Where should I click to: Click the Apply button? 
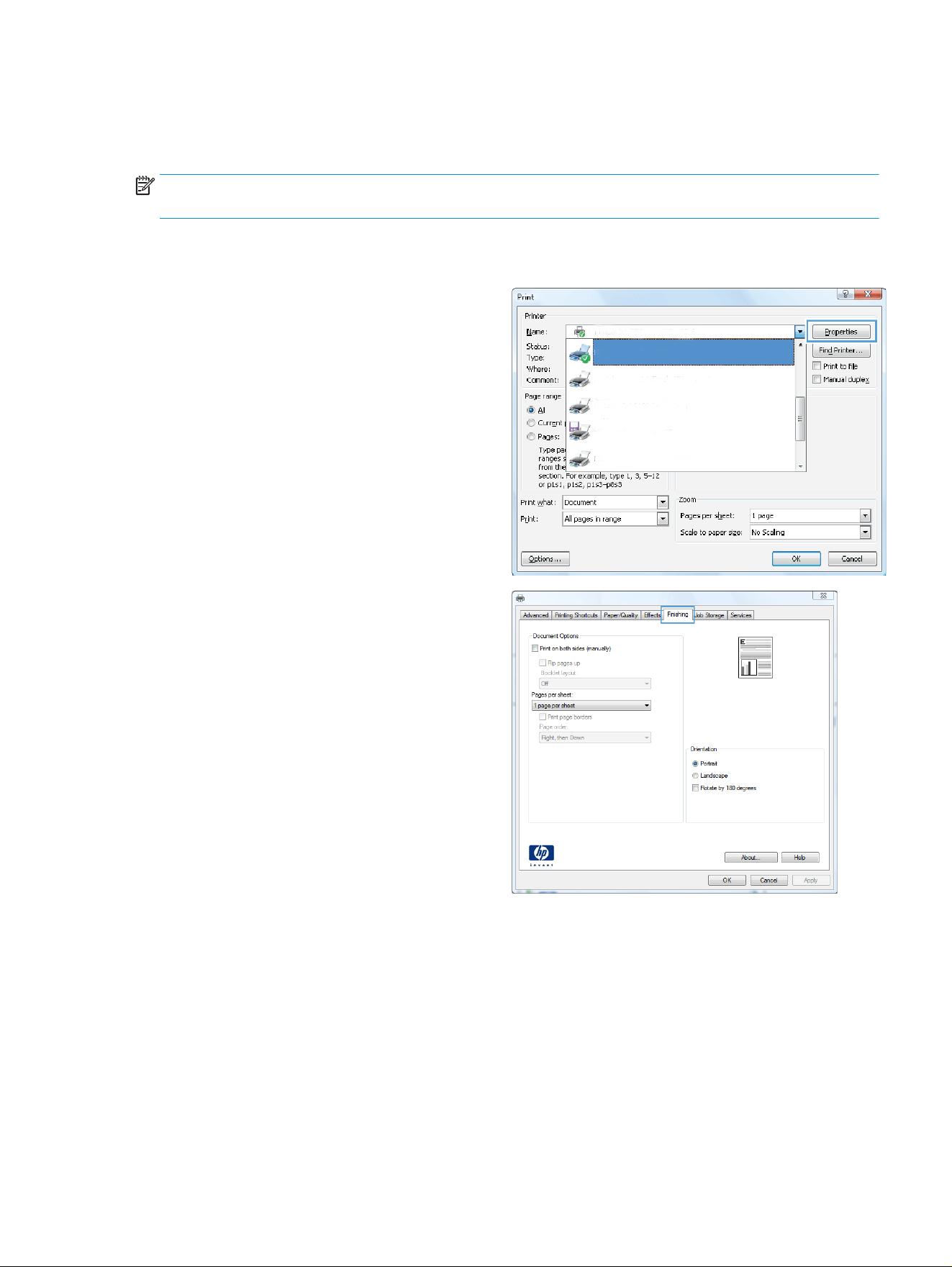[811, 881]
